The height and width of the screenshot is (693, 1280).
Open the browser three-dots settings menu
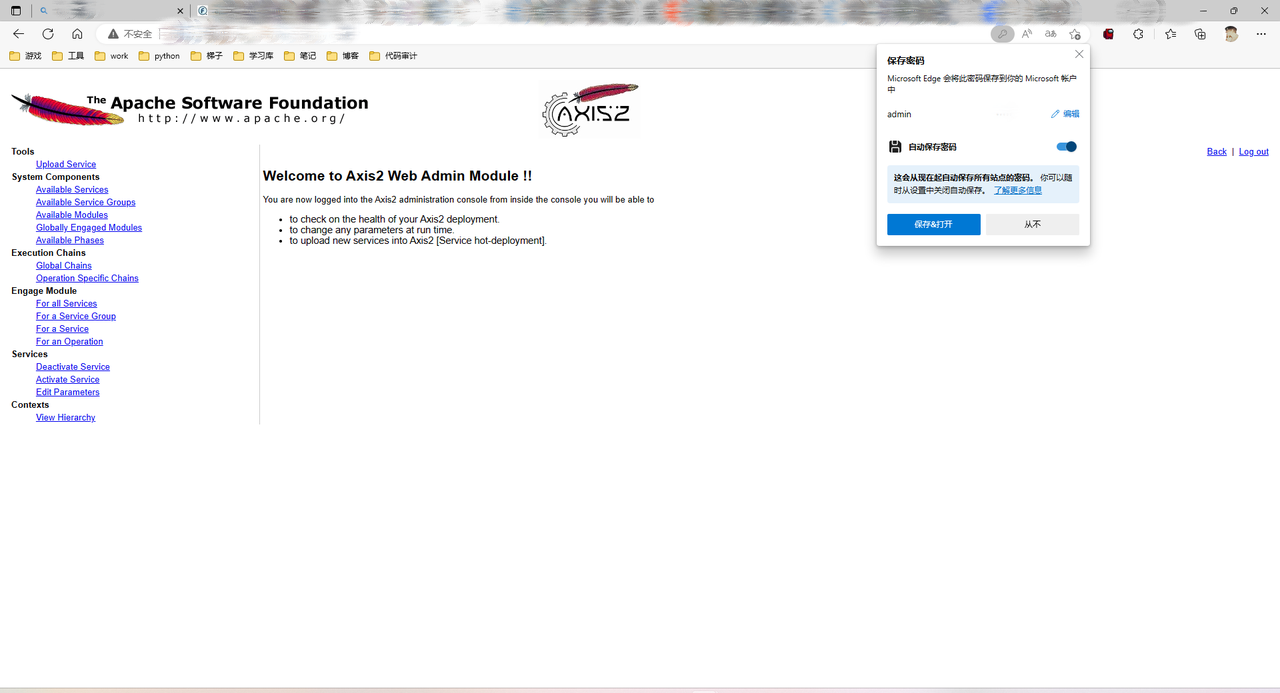[1261, 34]
